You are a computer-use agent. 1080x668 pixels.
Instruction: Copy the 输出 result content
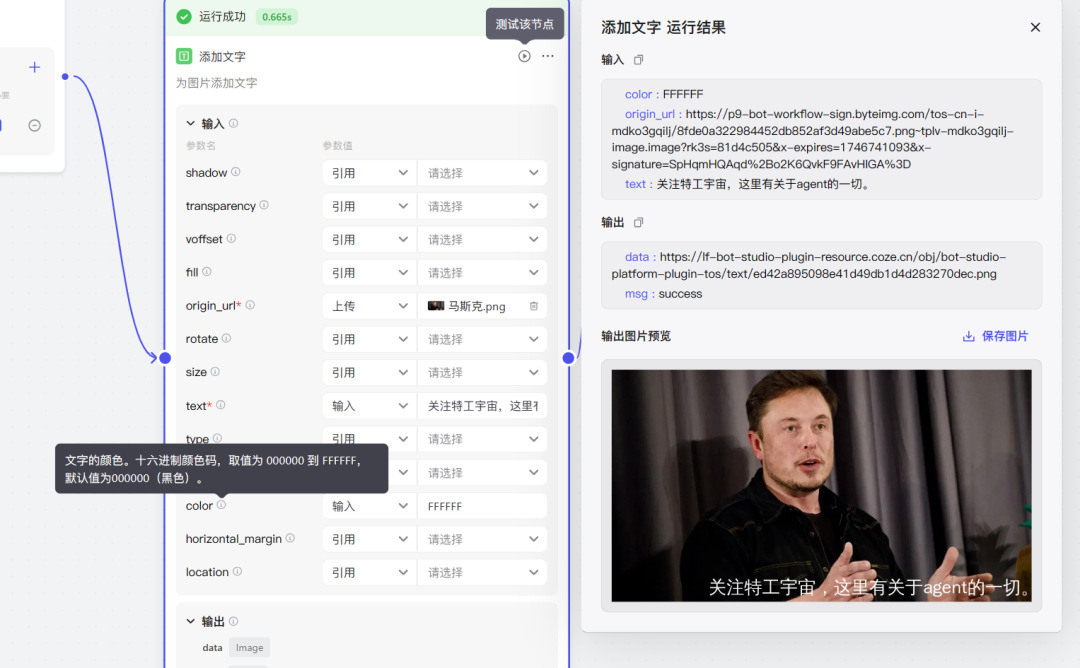point(638,222)
